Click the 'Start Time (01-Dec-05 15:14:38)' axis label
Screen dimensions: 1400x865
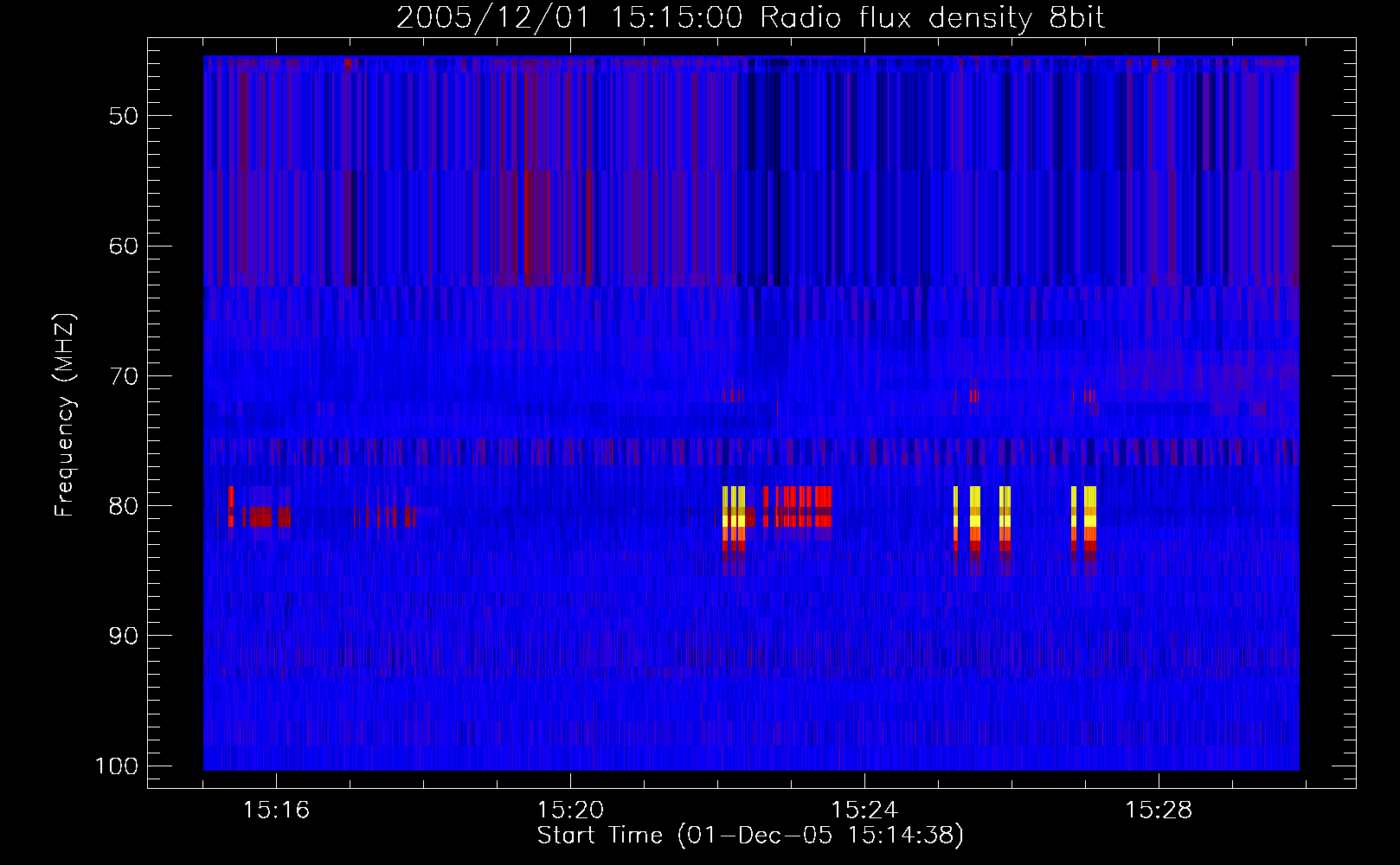pos(750,836)
